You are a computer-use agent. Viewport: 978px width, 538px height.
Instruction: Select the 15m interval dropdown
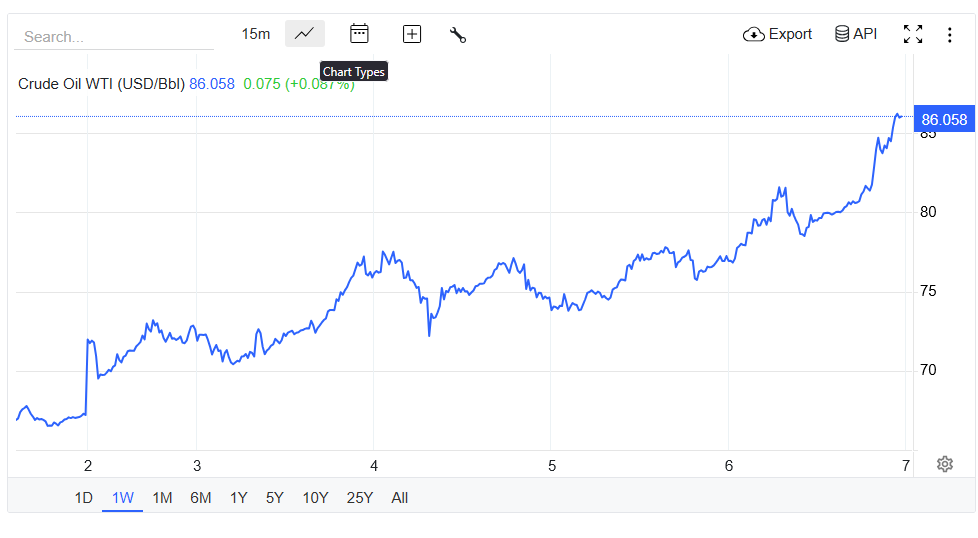pyautogui.click(x=256, y=34)
